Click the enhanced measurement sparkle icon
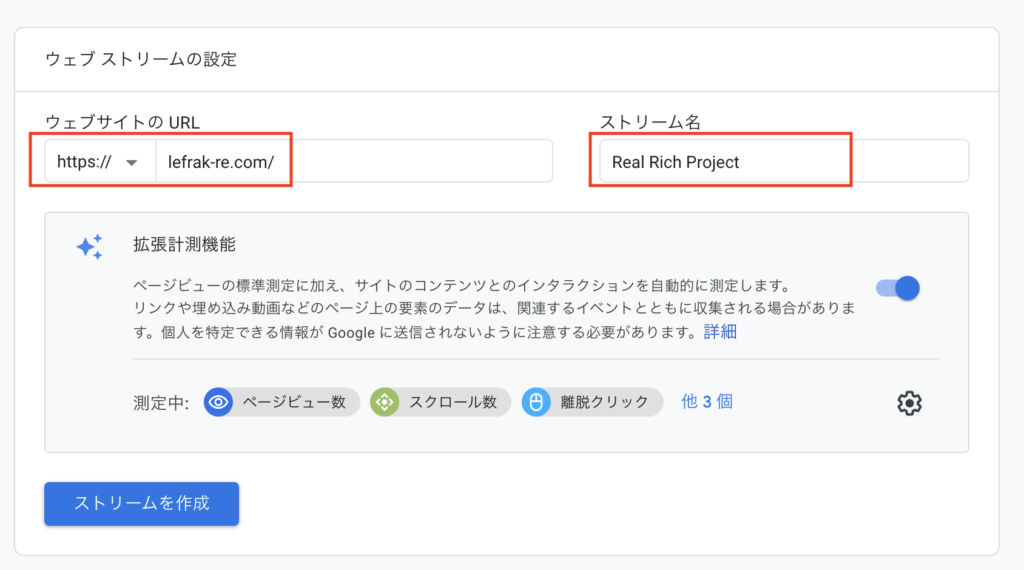This screenshot has height=570, width=1024. 89,247
